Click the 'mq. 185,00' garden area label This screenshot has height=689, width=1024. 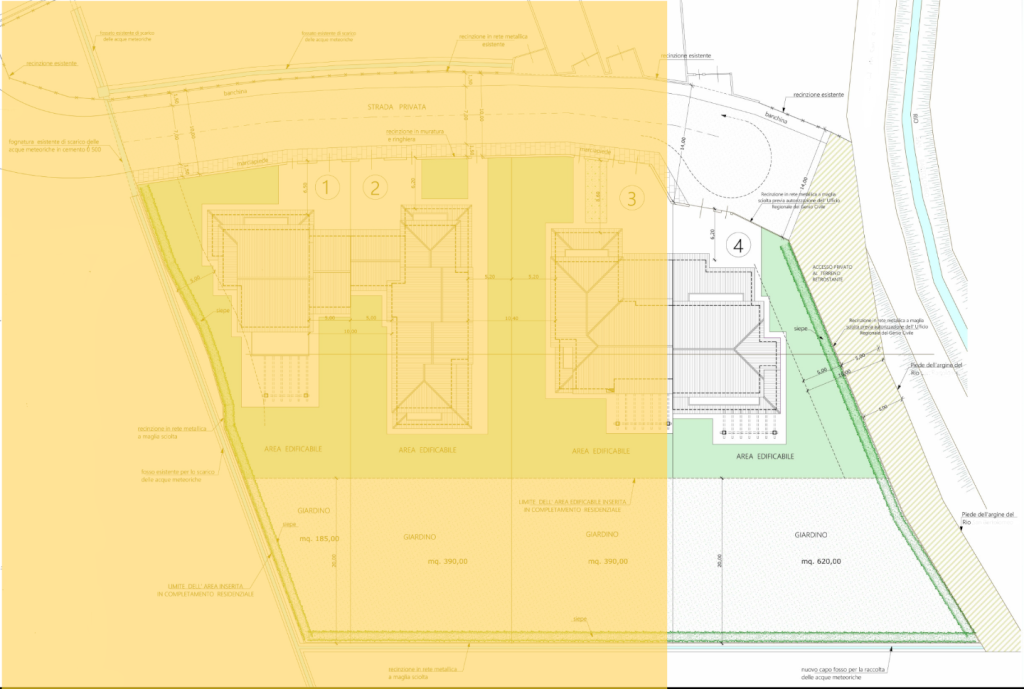click(319, 538)
